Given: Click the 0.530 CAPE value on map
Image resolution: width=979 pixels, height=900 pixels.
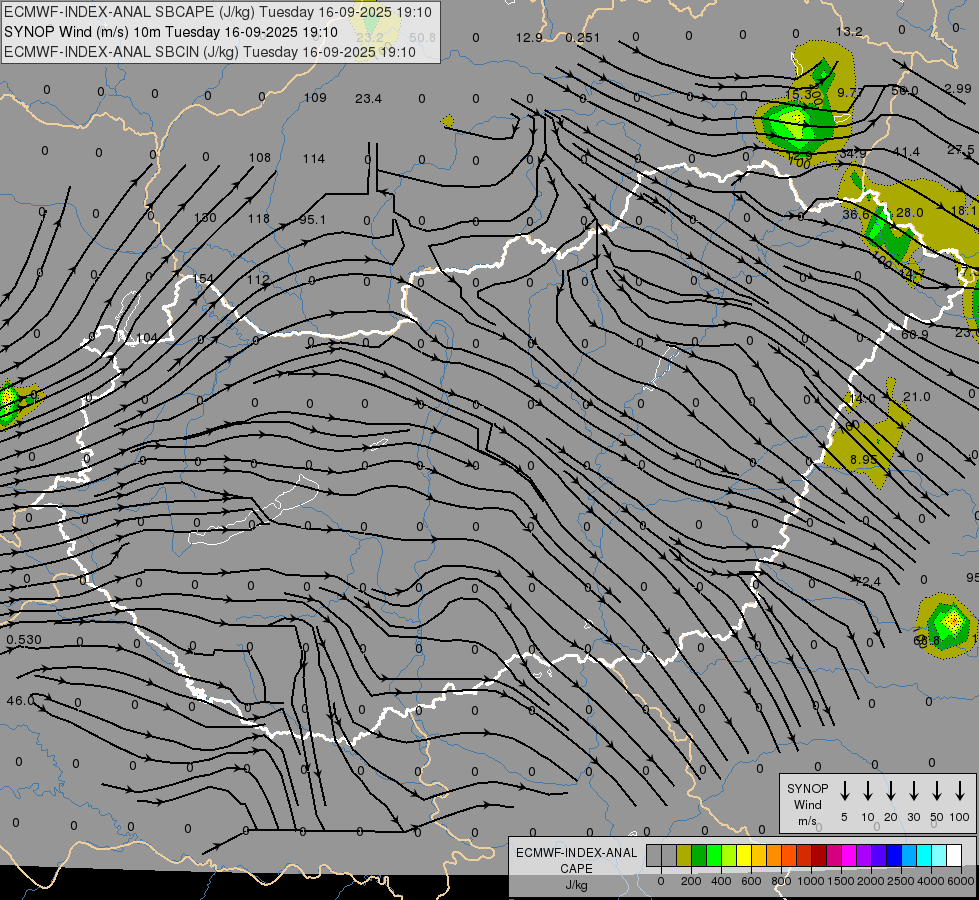Looking at the screenshot, I should pos(24,640).
